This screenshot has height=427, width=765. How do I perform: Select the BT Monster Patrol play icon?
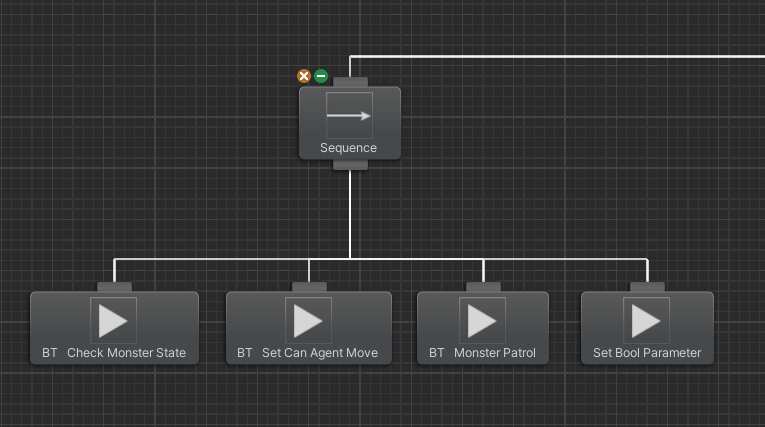click(483, 321)
